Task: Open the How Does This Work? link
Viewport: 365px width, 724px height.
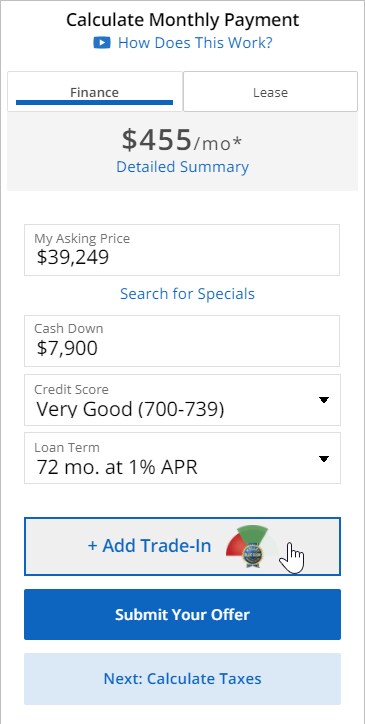Action: [195, 43]
